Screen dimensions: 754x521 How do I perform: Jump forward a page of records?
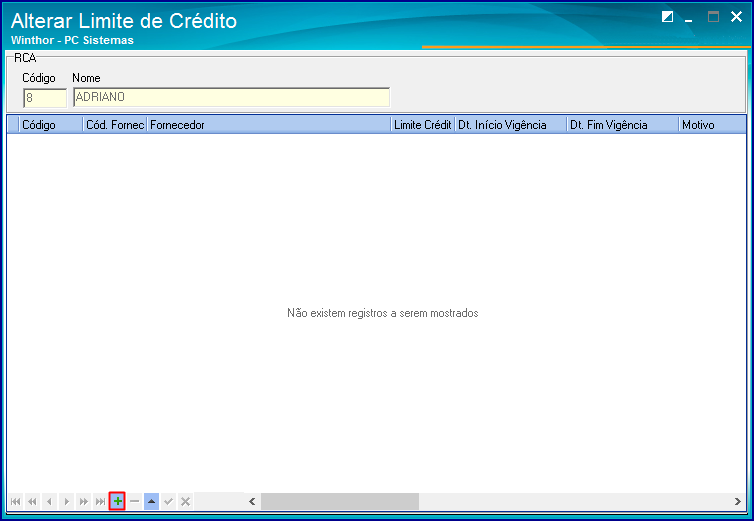(x=84, y=501)
